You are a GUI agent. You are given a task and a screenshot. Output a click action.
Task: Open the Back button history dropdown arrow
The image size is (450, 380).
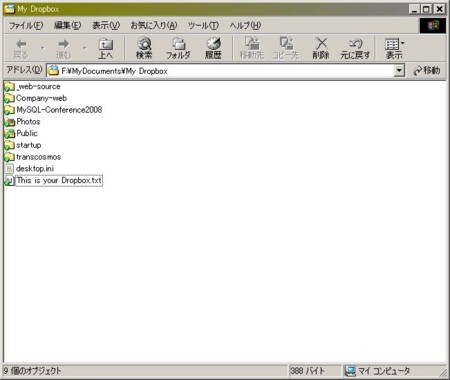pyautogui.click(x=42, y=48)
